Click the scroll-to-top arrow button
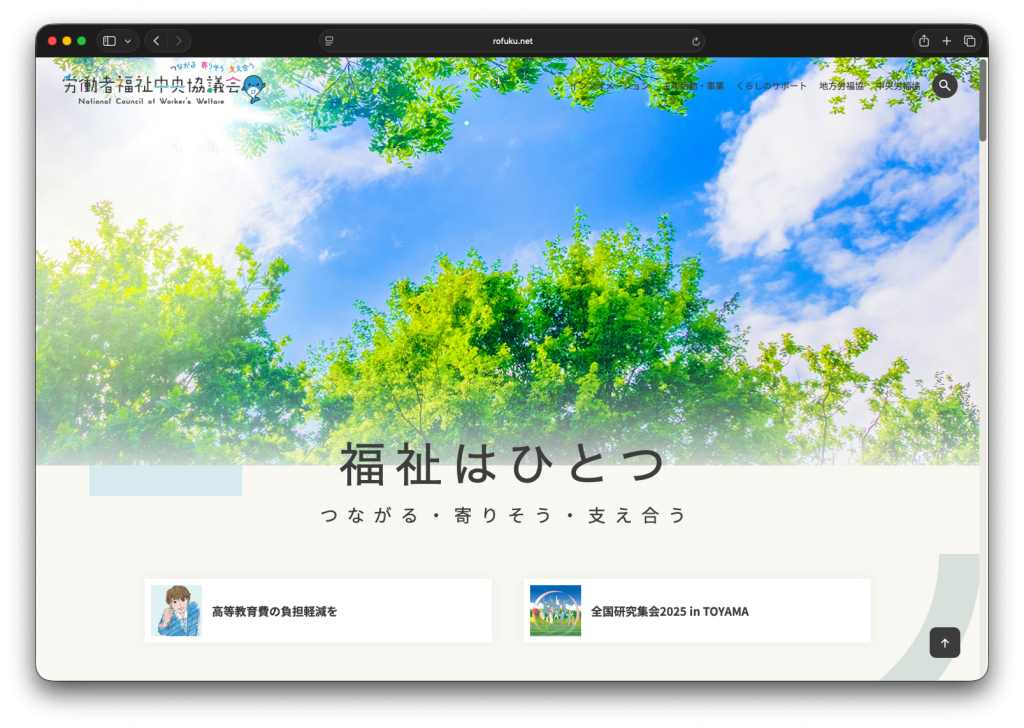Screen dimensions: 1024x728 [944, 643]
